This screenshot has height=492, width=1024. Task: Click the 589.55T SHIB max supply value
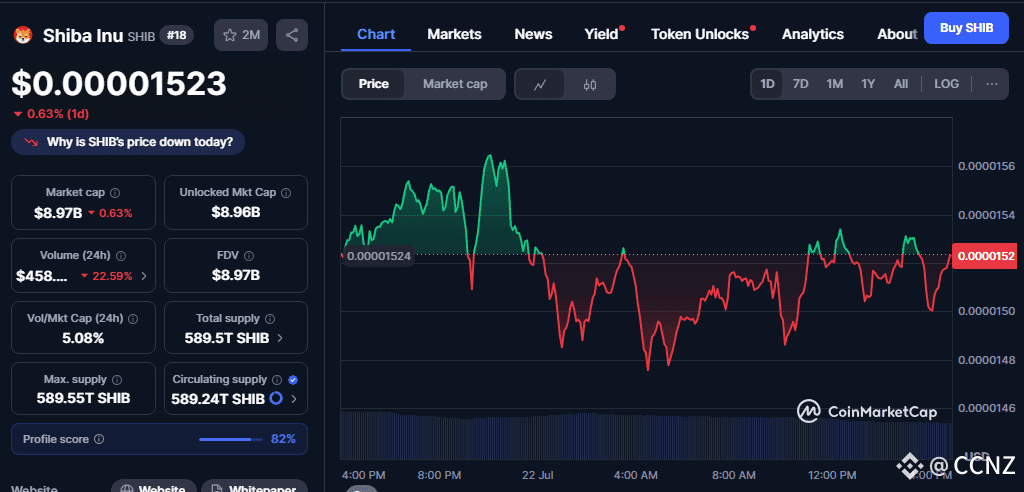pos(83,398)
